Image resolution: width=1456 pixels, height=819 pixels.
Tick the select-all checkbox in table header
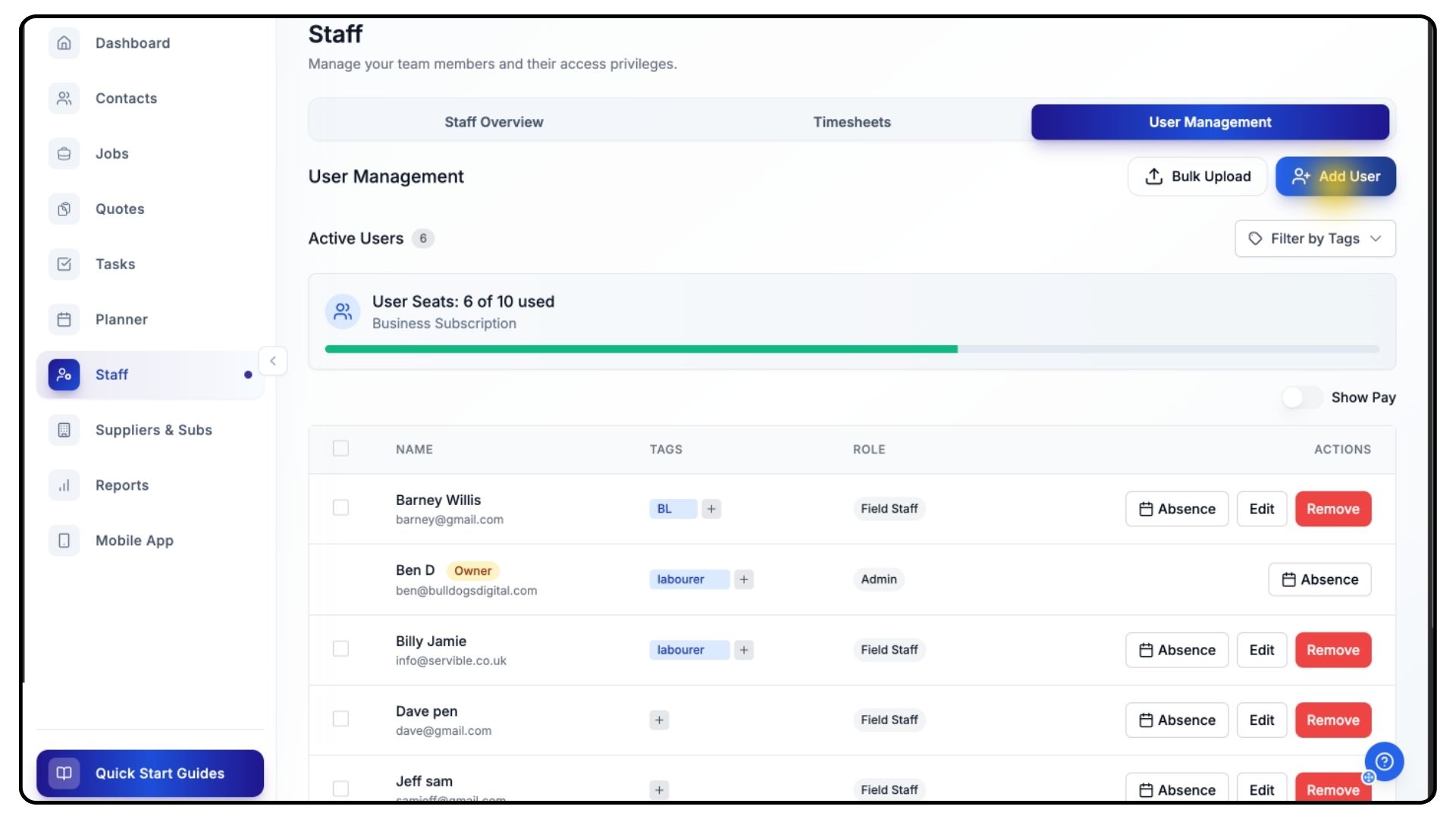pos(340,449)
